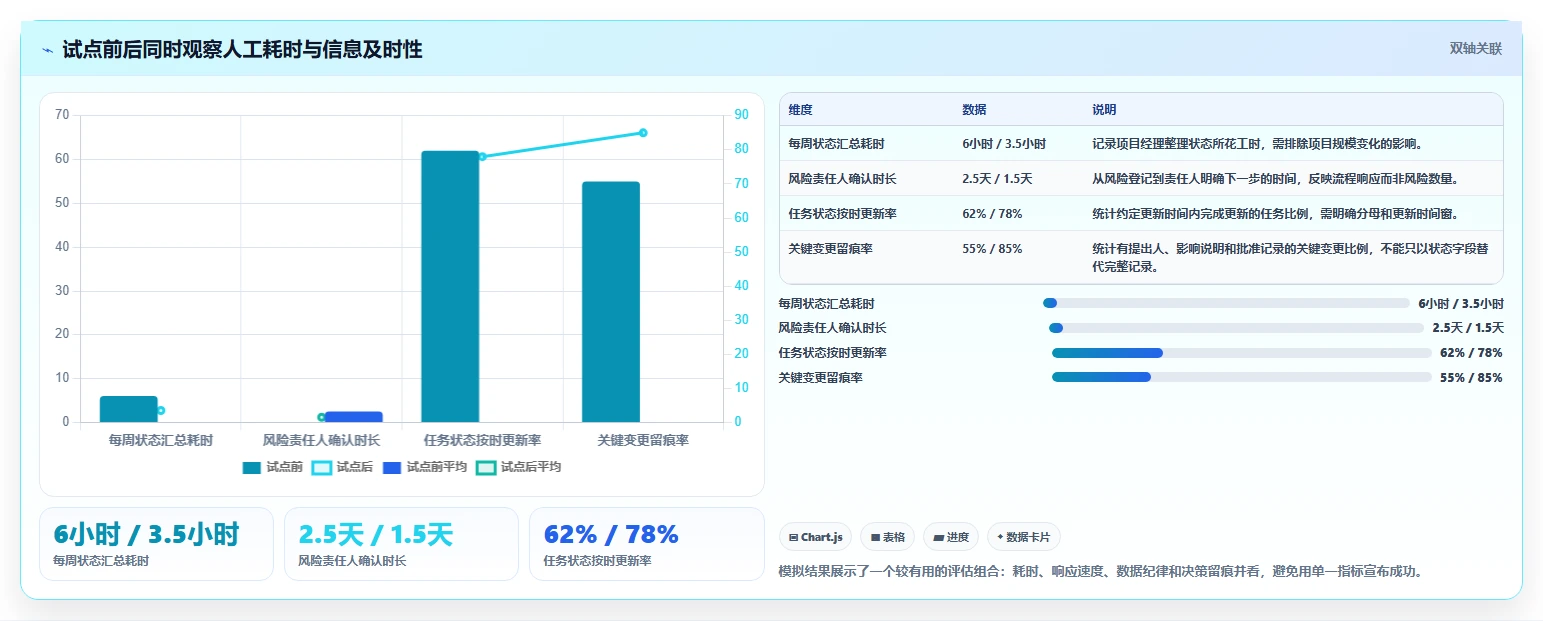Click x-axis label 关键变更留痕率
The width and height of the screenshot is (1543, 621).
[643, 440]
